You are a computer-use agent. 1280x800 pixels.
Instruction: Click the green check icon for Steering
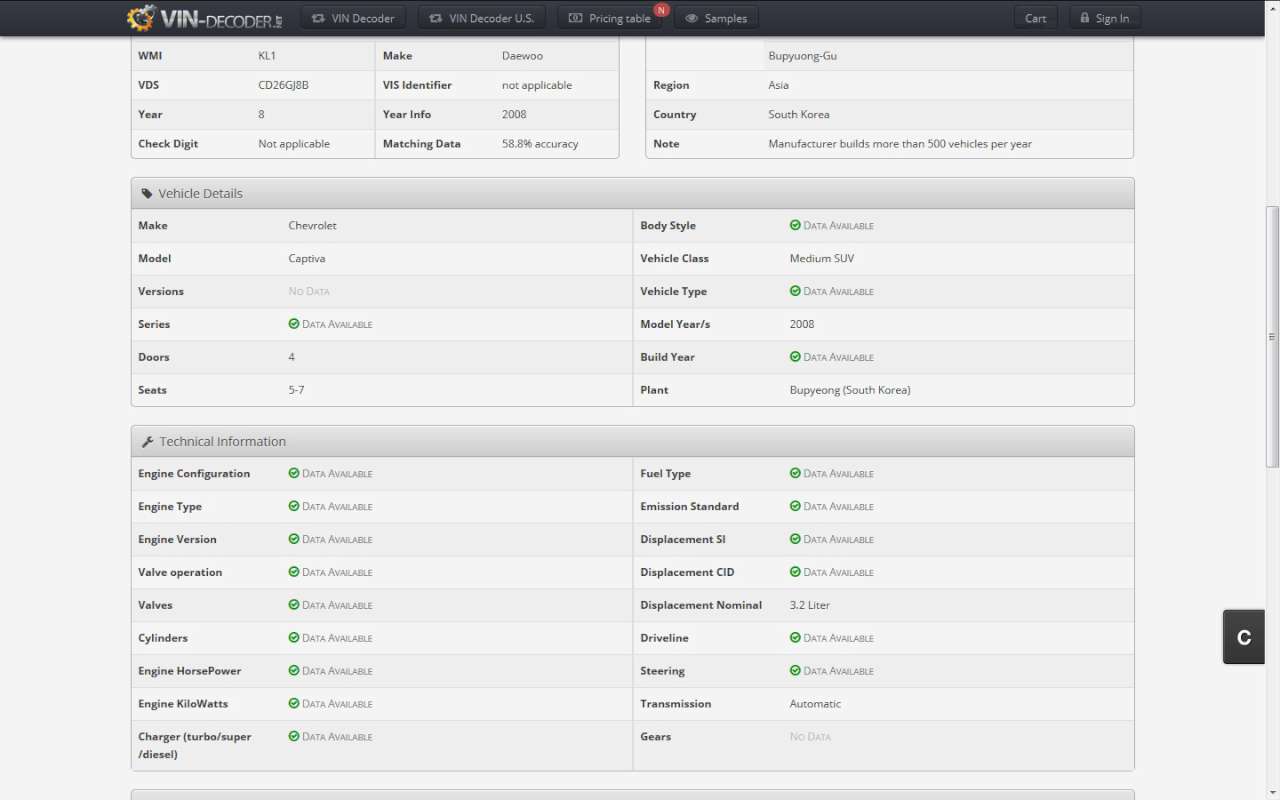[x=795, y=671]
